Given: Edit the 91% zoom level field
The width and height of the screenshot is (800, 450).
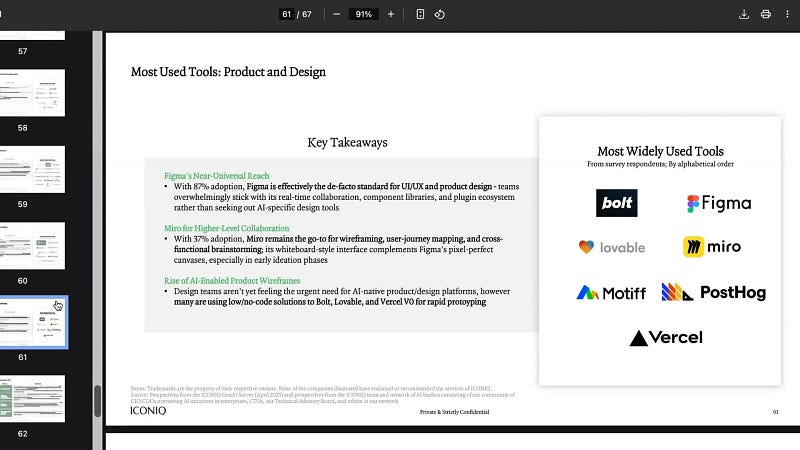Looking at the screenshot, I should click(363, 14).
